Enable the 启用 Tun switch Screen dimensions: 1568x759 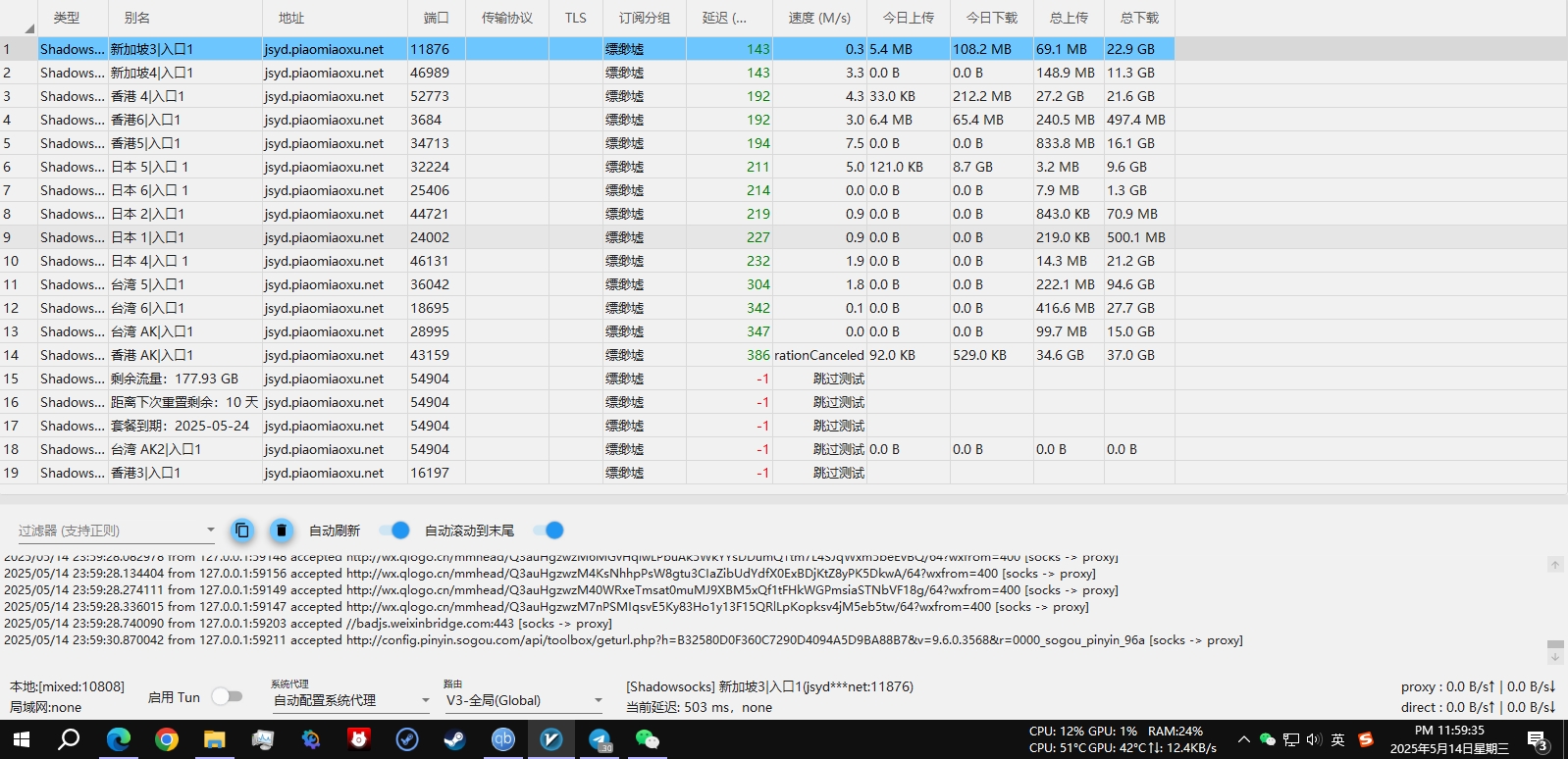pos(227,696)
